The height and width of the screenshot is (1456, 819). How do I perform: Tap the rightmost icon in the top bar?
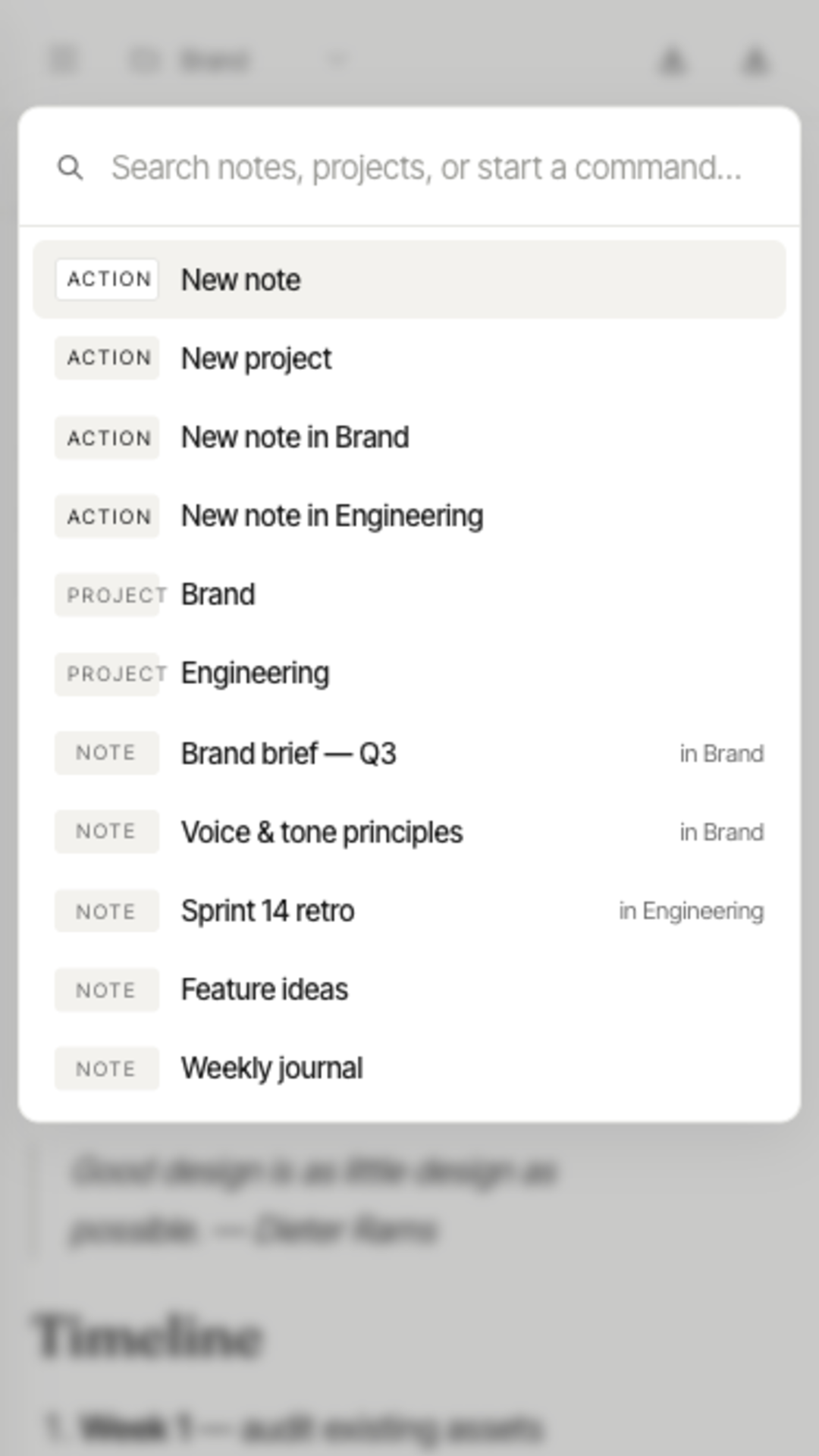click(x=753, y=62)
